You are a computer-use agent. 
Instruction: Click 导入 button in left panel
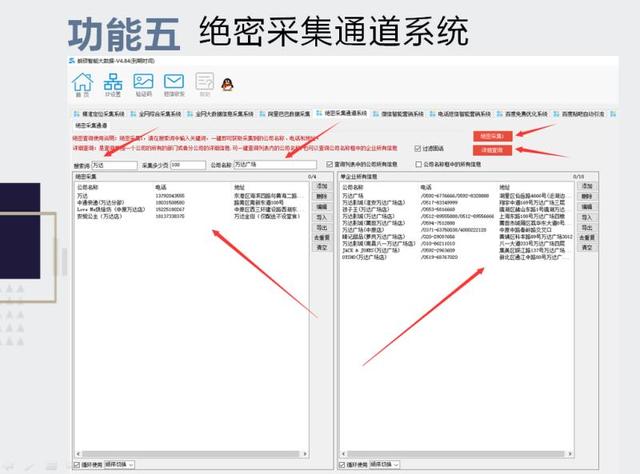tap(322, 217)
